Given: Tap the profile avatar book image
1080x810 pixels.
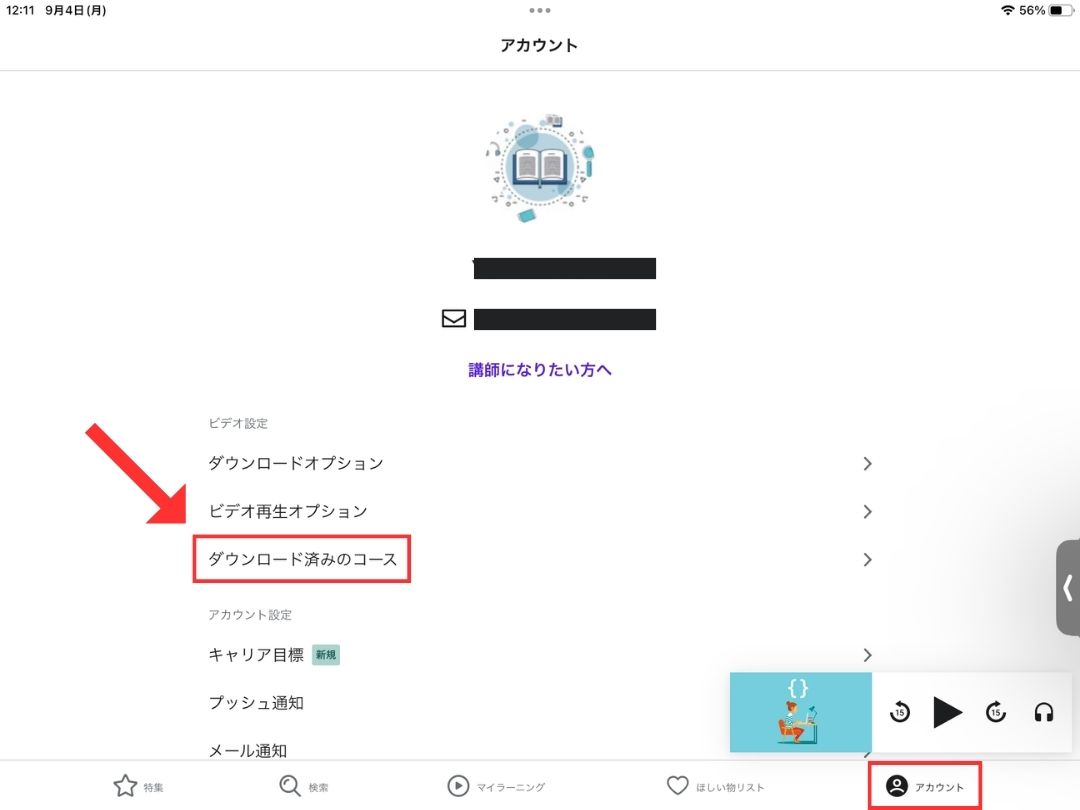Looking at the screenshot, I should click(x=540, y=167).
